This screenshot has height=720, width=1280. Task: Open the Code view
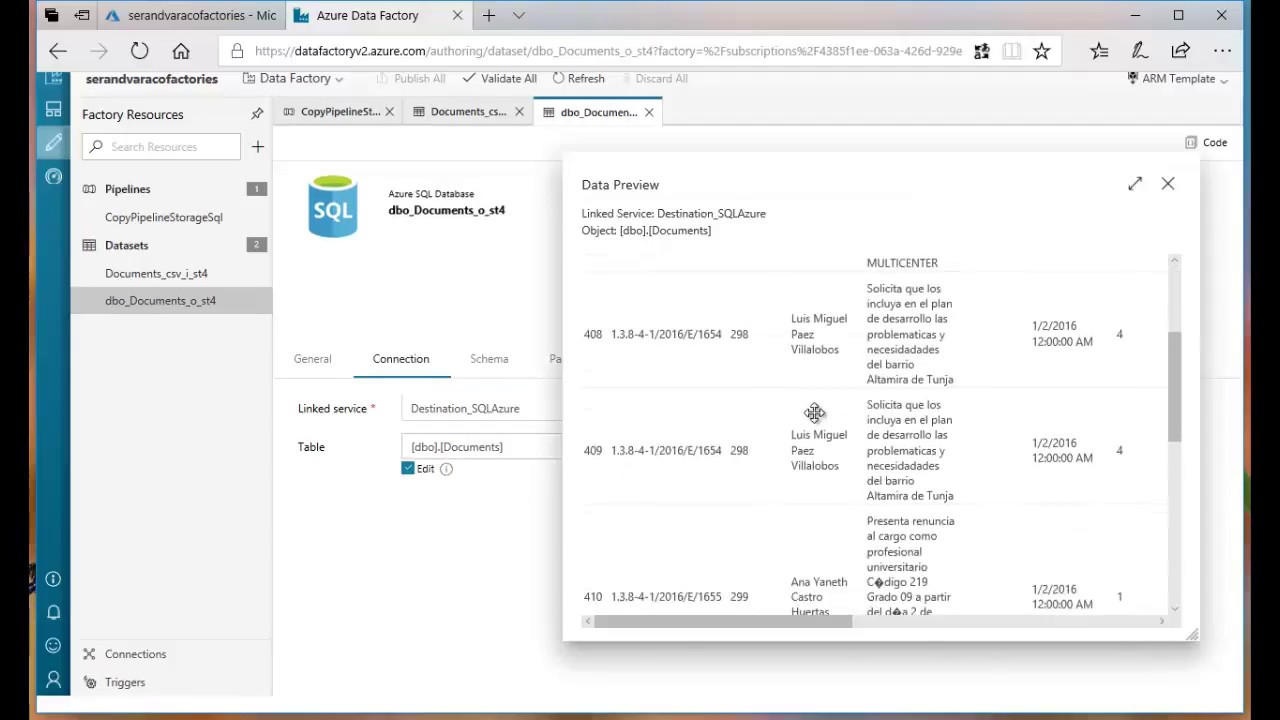(x=1206, y=142)
